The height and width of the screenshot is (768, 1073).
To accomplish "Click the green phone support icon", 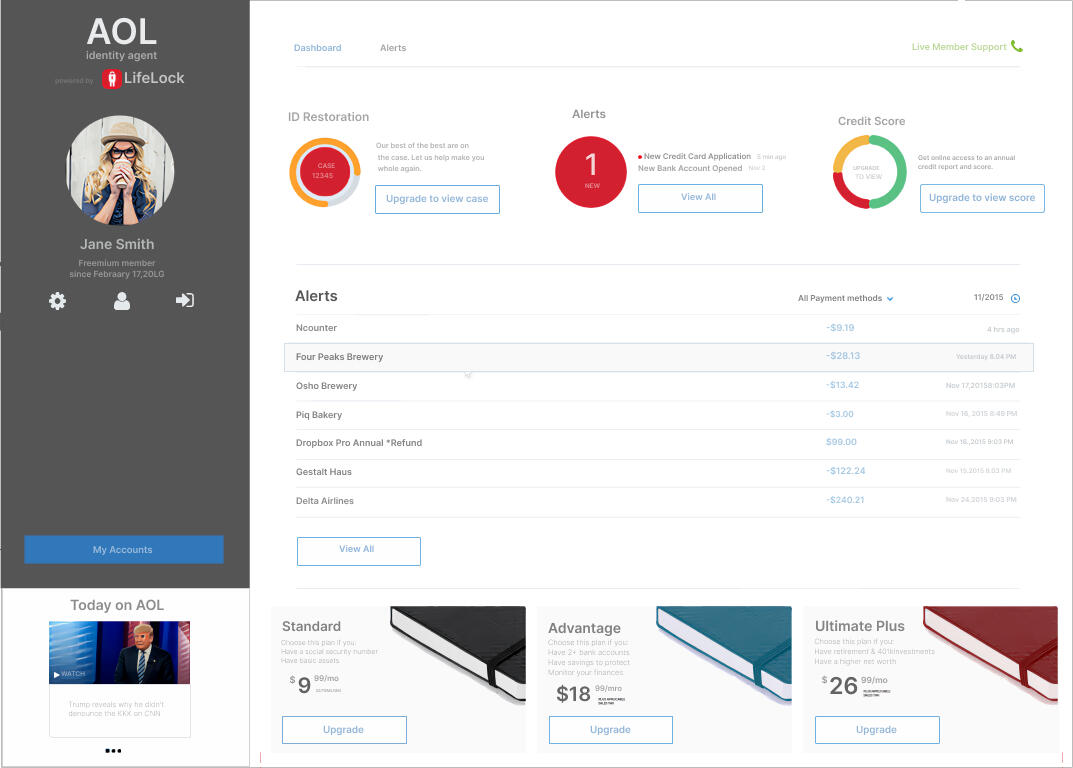I will (x=1017, y=47).
